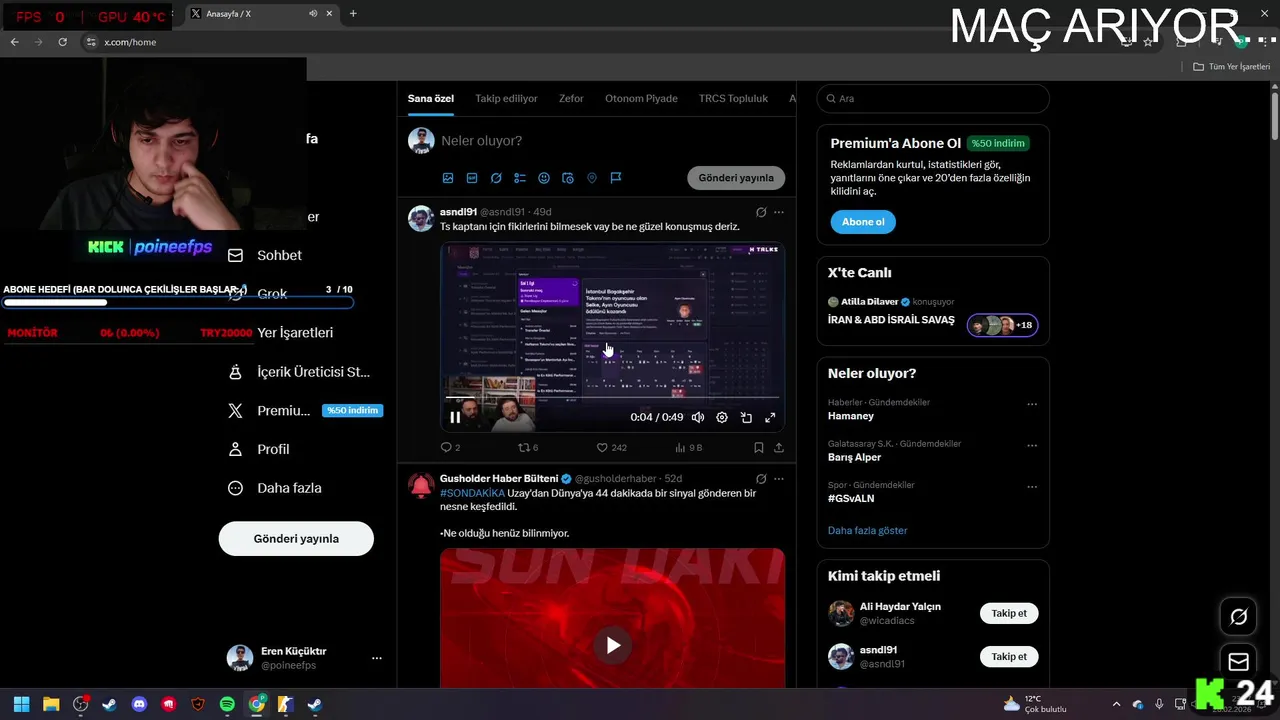Open the Zefor timeline tab

[571, 98]
